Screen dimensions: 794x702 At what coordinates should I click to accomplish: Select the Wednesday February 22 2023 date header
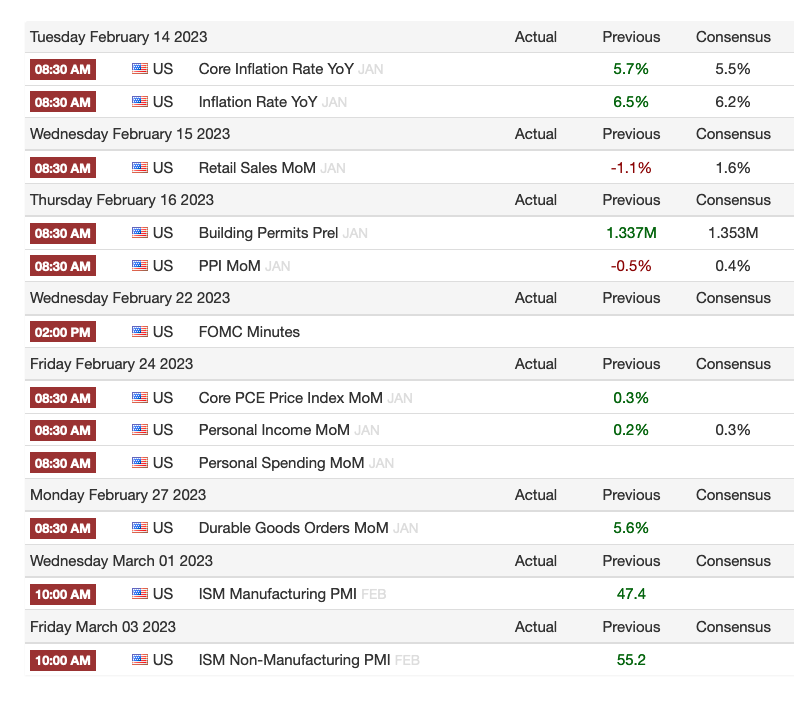[130, 298]
